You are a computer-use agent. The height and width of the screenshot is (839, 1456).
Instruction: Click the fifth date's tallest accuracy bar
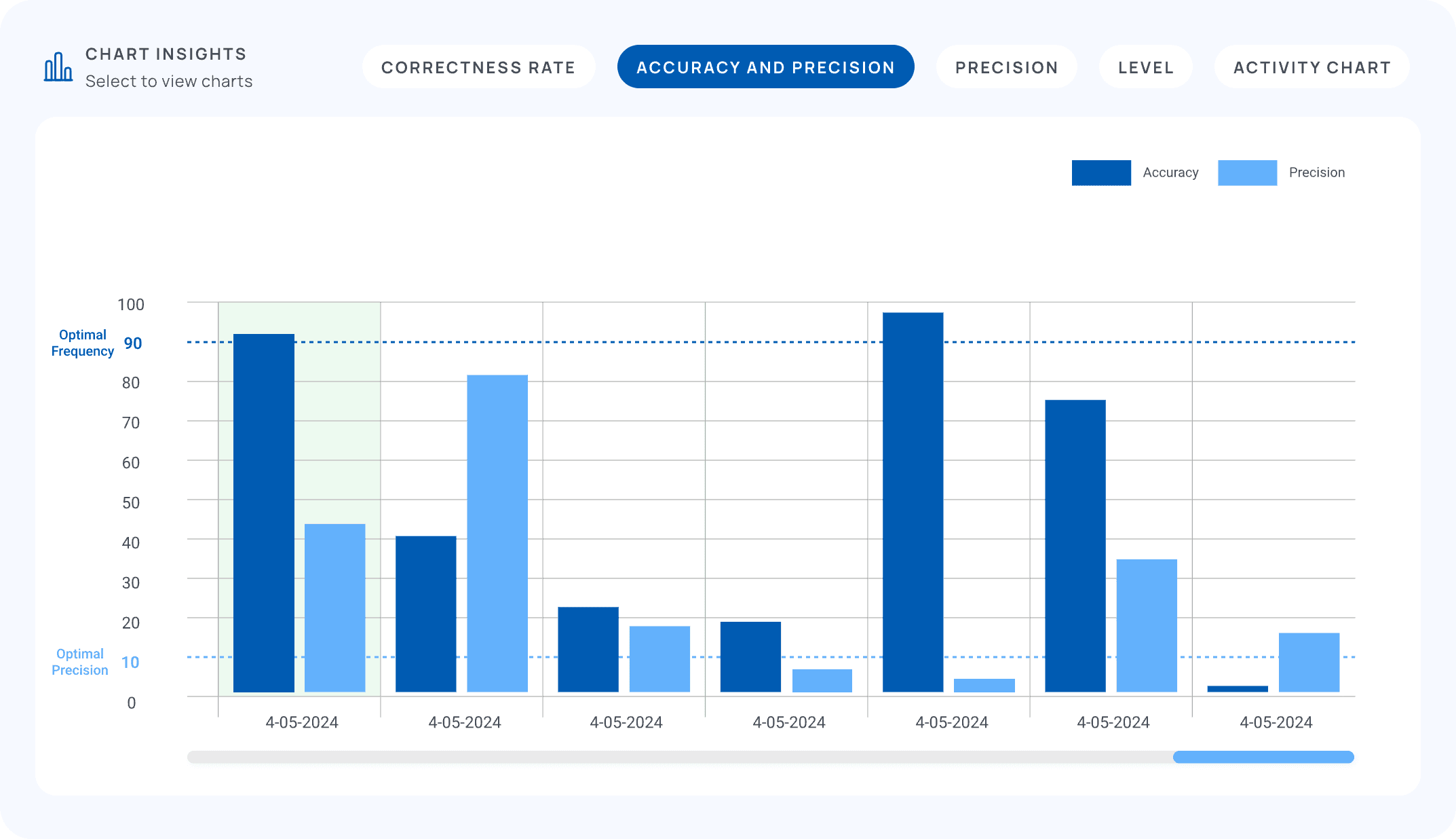click(913, 502)
